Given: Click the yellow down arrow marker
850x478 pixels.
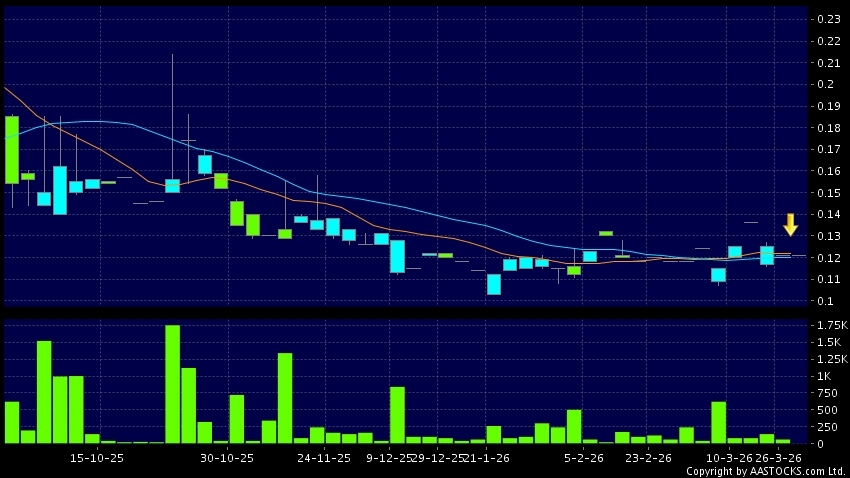Looking at the screenshot, I should [x=790, y=225].
